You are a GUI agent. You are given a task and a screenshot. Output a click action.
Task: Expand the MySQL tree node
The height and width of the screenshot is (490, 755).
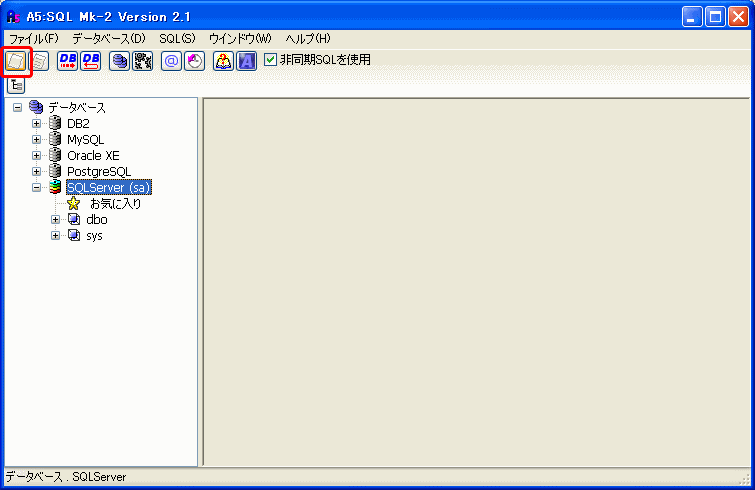point(37,140)
